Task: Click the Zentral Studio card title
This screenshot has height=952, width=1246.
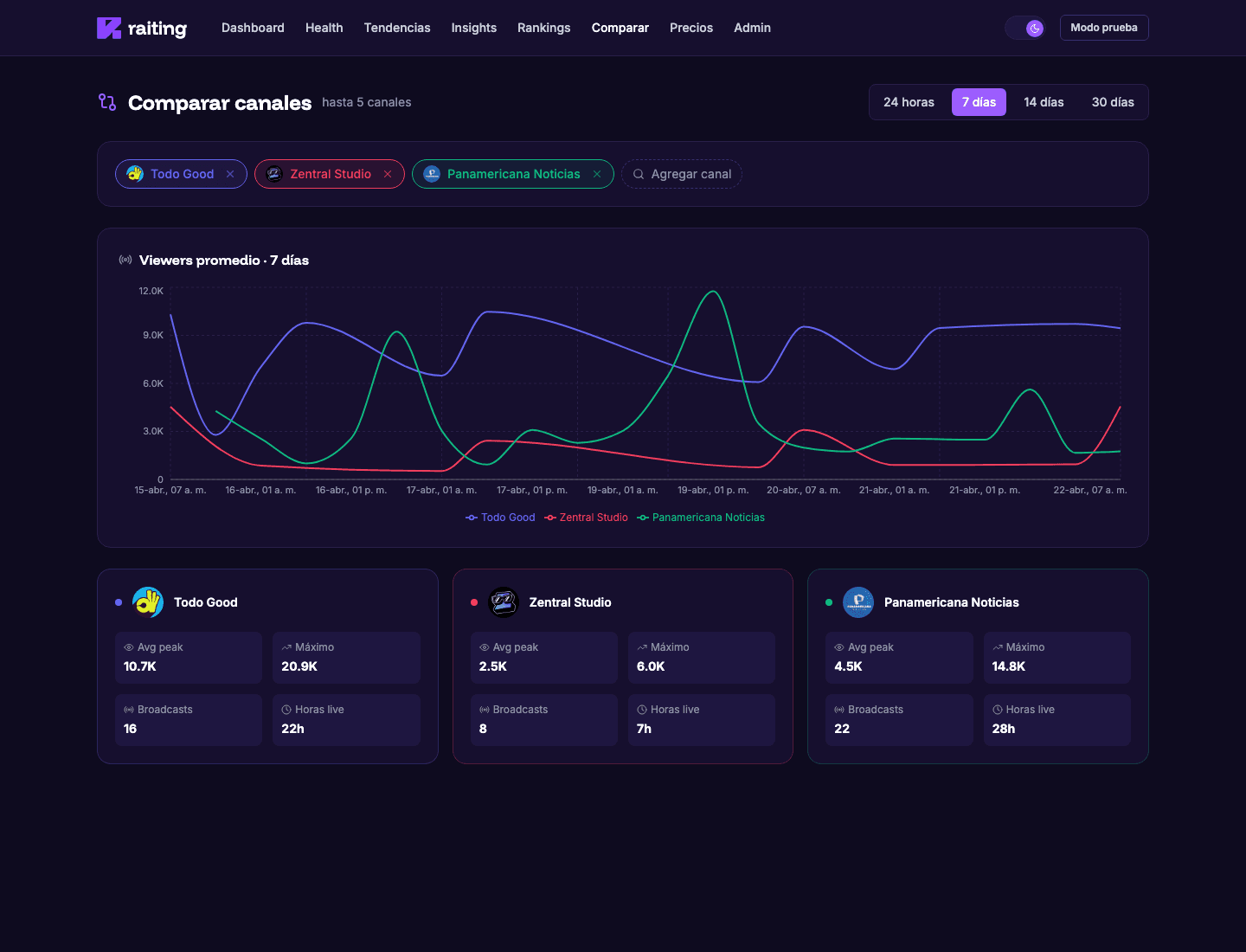Action: click(x=570, y=602)
